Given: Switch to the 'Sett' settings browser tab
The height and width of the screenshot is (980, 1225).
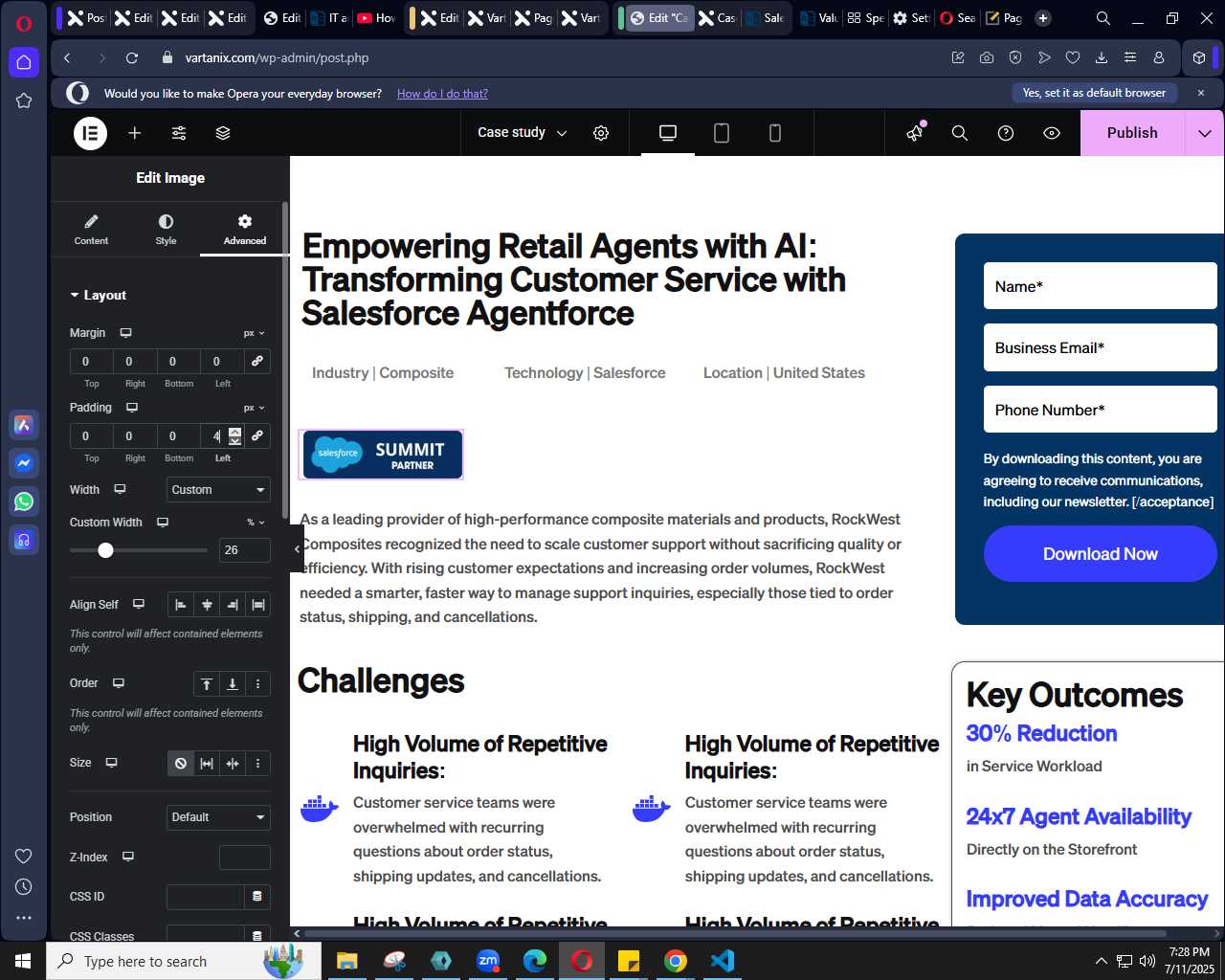Looking at the screenshot, I should click(911, 17).
